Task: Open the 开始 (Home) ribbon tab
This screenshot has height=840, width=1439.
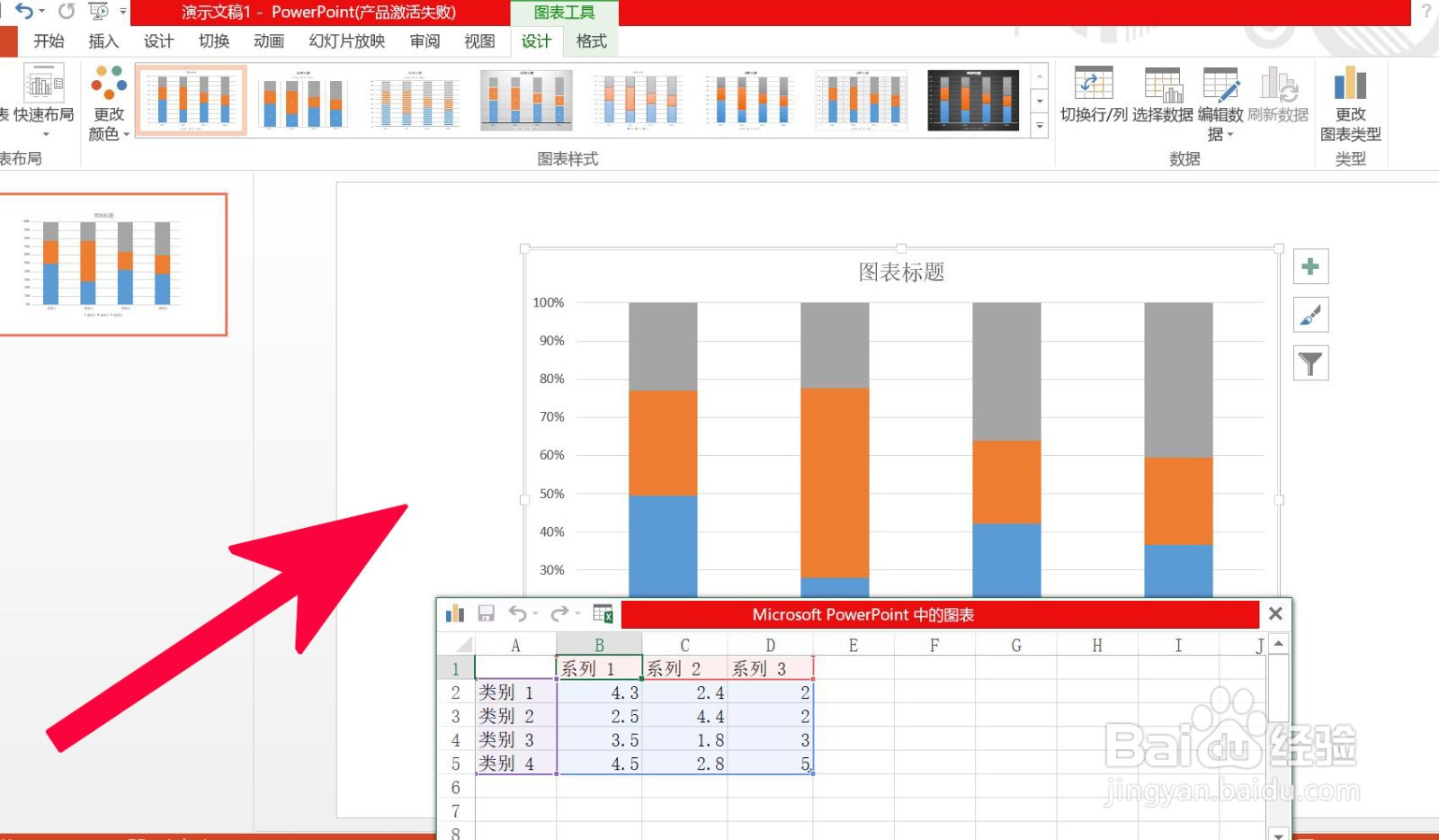Action: coord(49,41)
